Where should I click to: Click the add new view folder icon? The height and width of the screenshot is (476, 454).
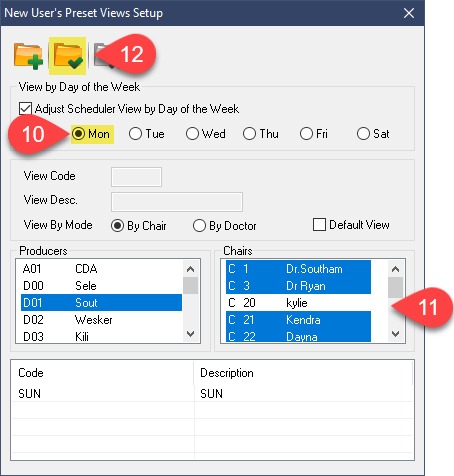pos(28,56)
